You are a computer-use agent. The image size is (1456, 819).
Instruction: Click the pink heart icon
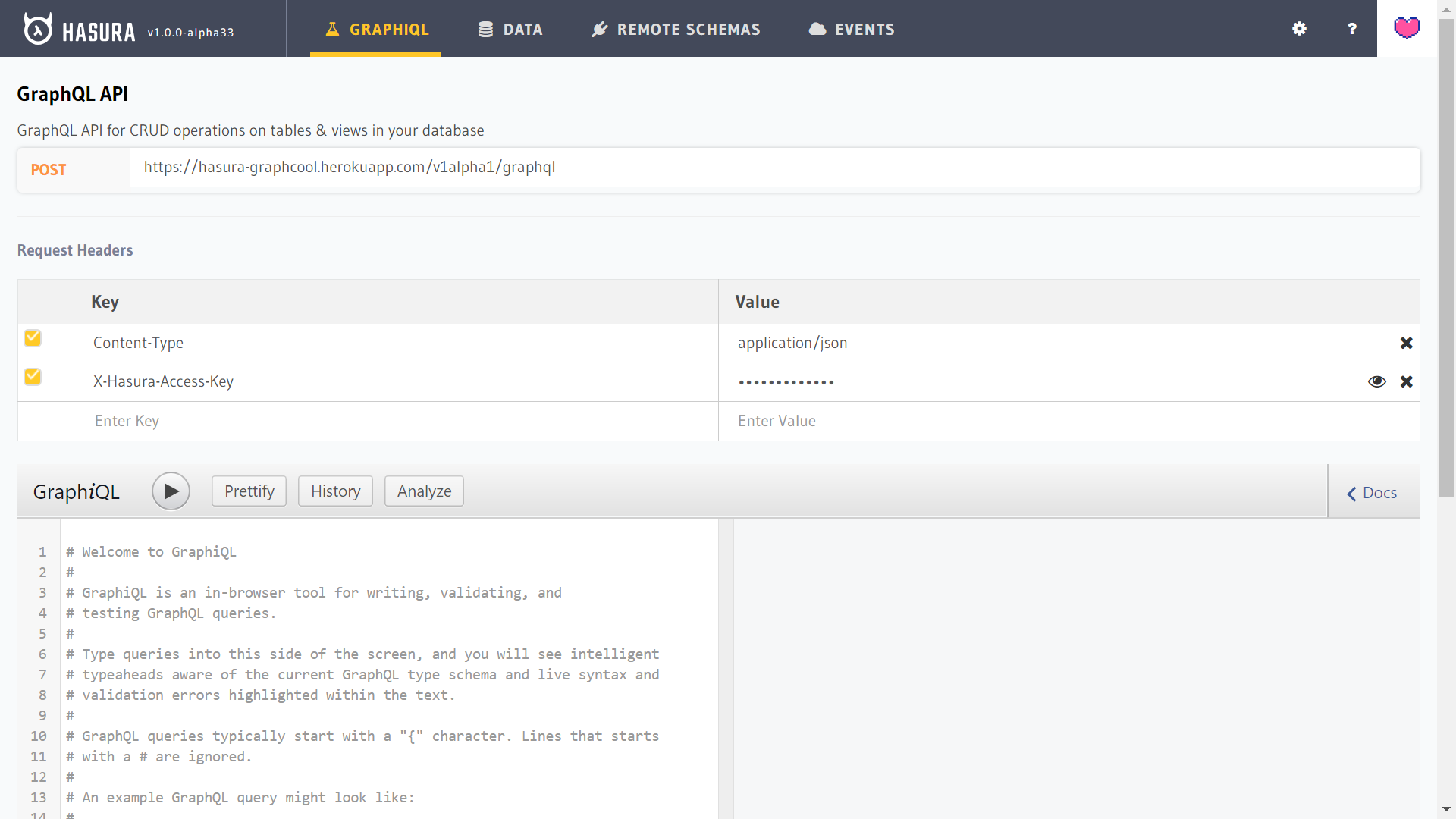pyautogui.click(x=1407, y=29)
